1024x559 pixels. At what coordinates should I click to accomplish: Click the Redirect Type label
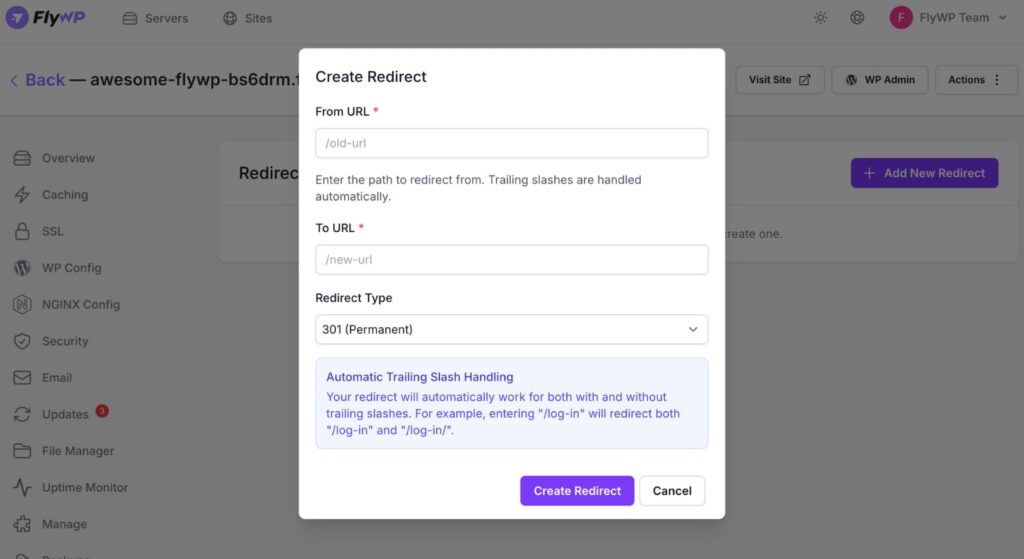pos(353,298)
